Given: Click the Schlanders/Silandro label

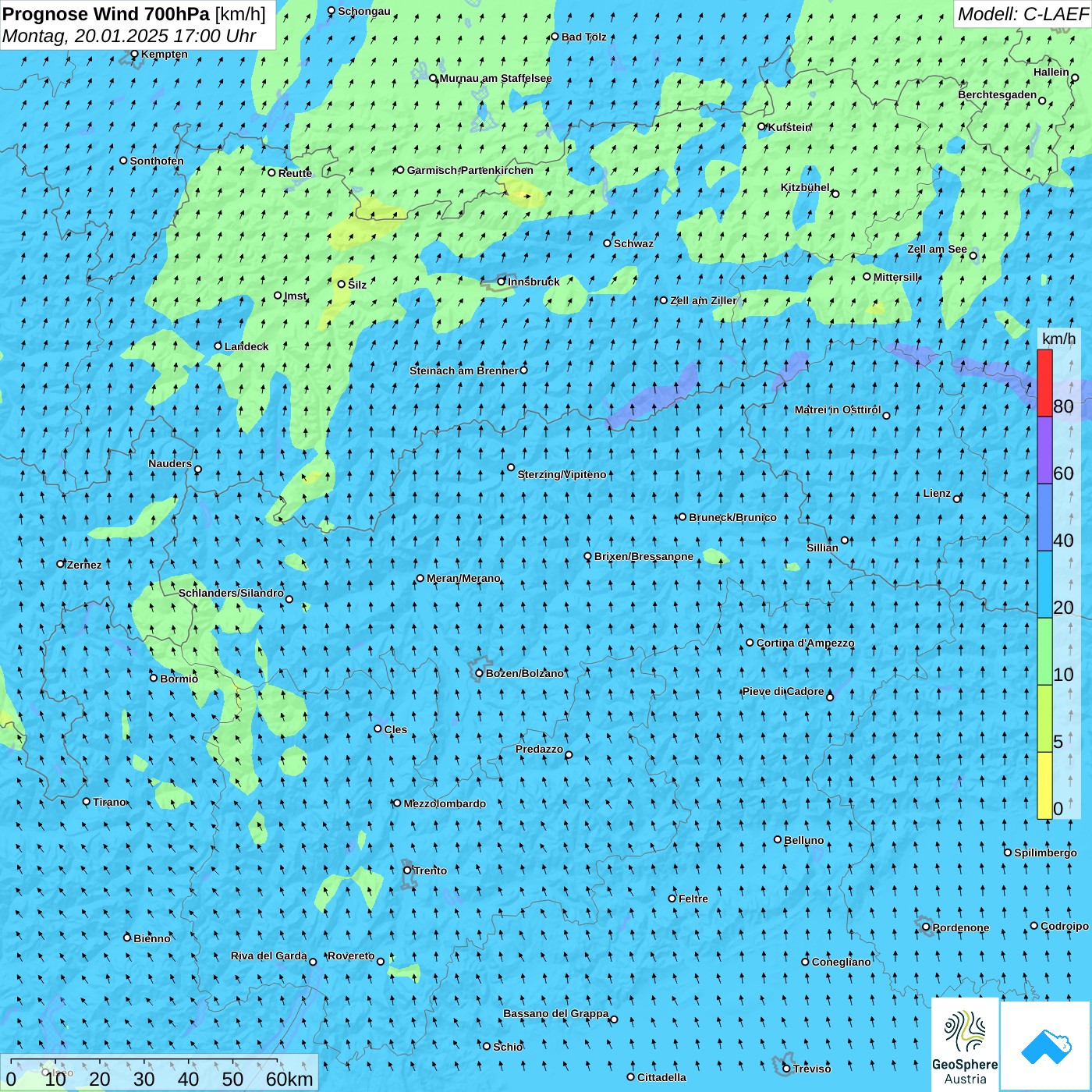Looking at the screenshot, I should [x=232, y=593].
